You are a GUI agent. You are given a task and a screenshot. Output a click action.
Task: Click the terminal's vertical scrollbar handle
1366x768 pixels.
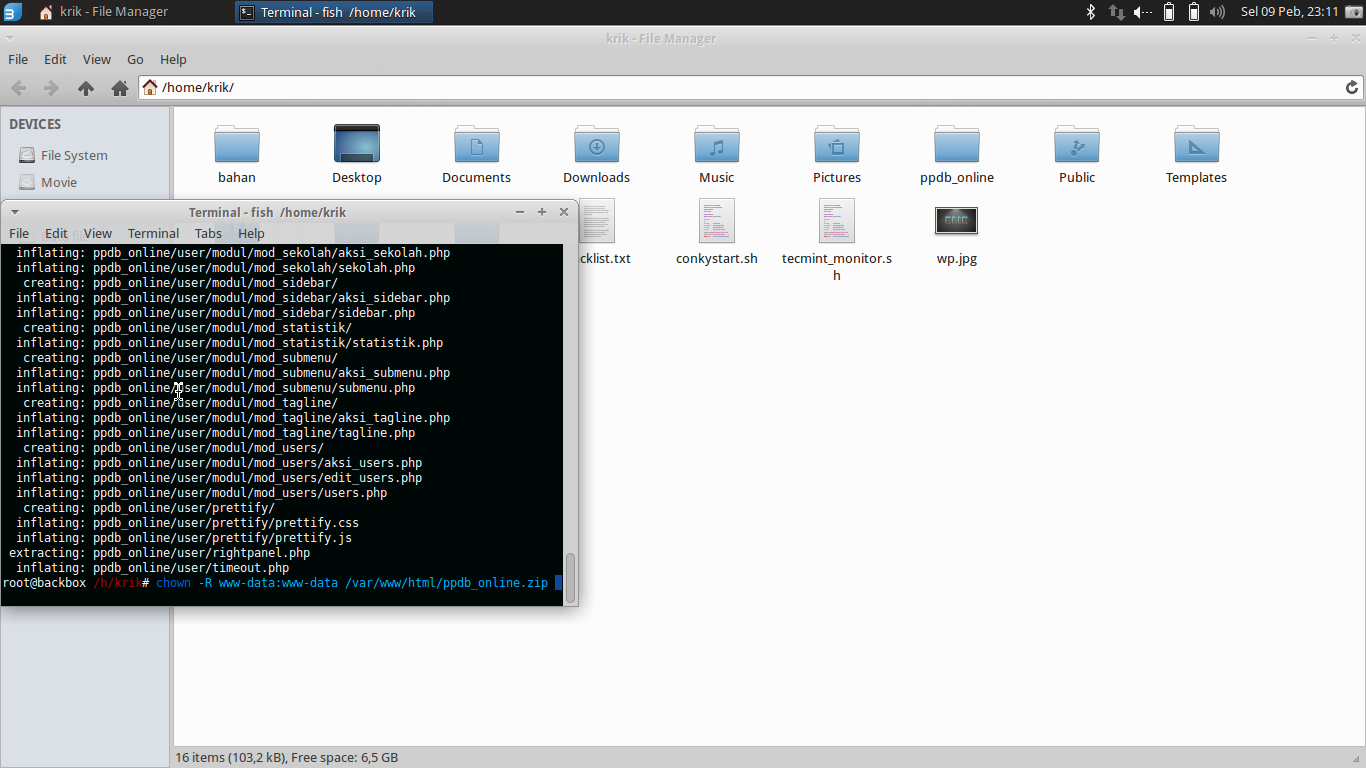click(571, 578)
